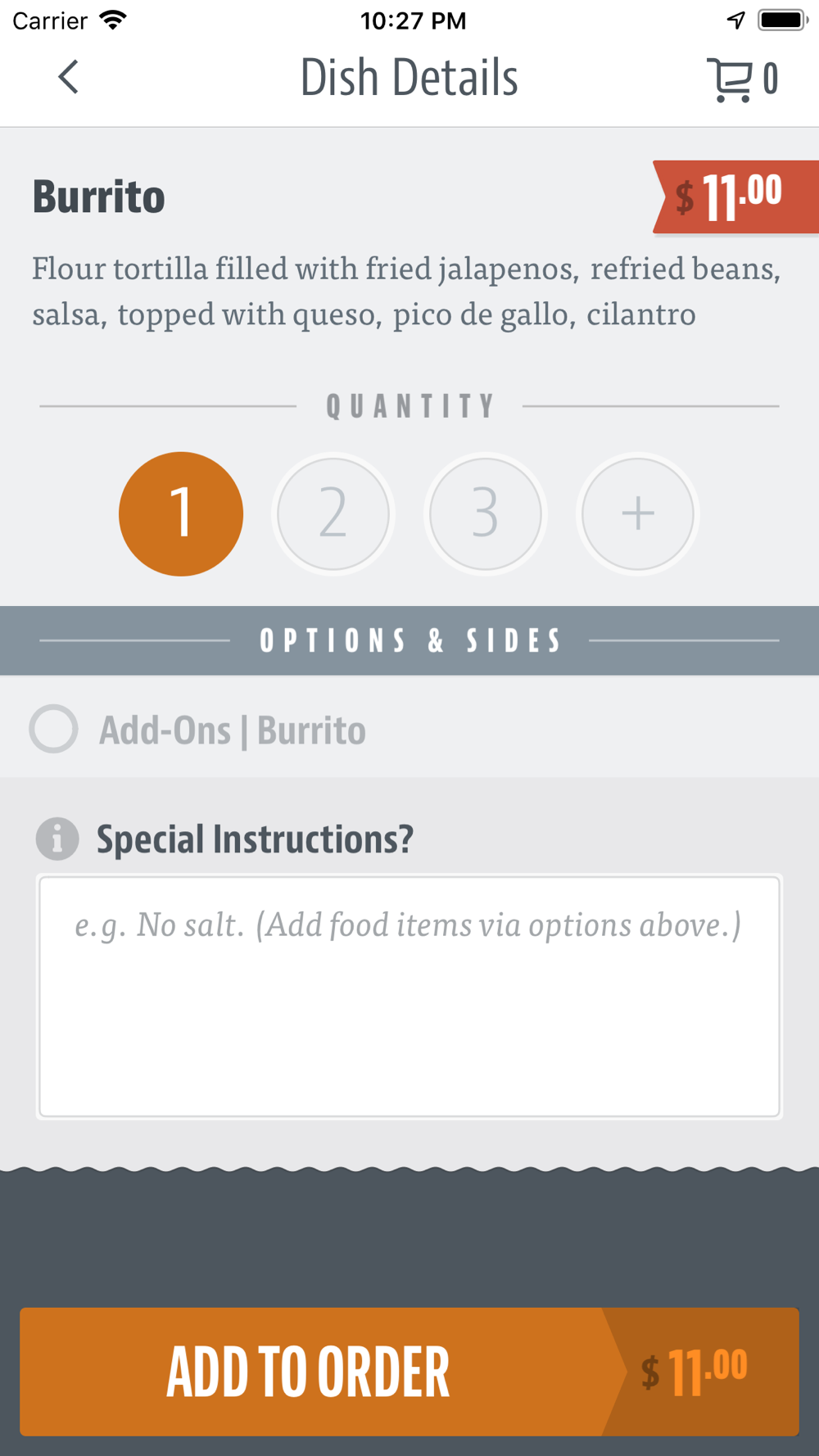Image resolution: width=819 pixels, height=1456 pixels.
Task: Tap the Dish Details title
Action: (x=409, y=78)
